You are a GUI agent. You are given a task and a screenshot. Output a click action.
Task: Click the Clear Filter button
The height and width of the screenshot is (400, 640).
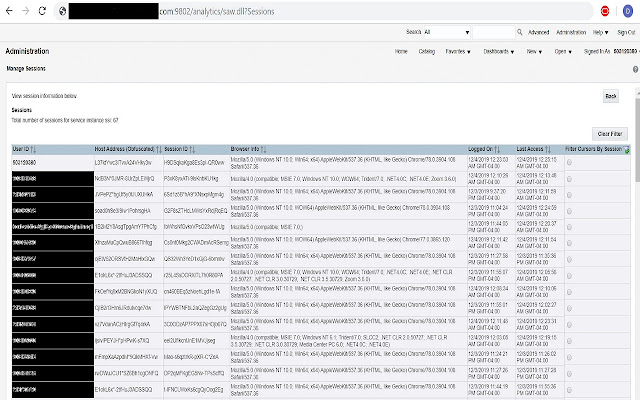[x=610, y=134]
